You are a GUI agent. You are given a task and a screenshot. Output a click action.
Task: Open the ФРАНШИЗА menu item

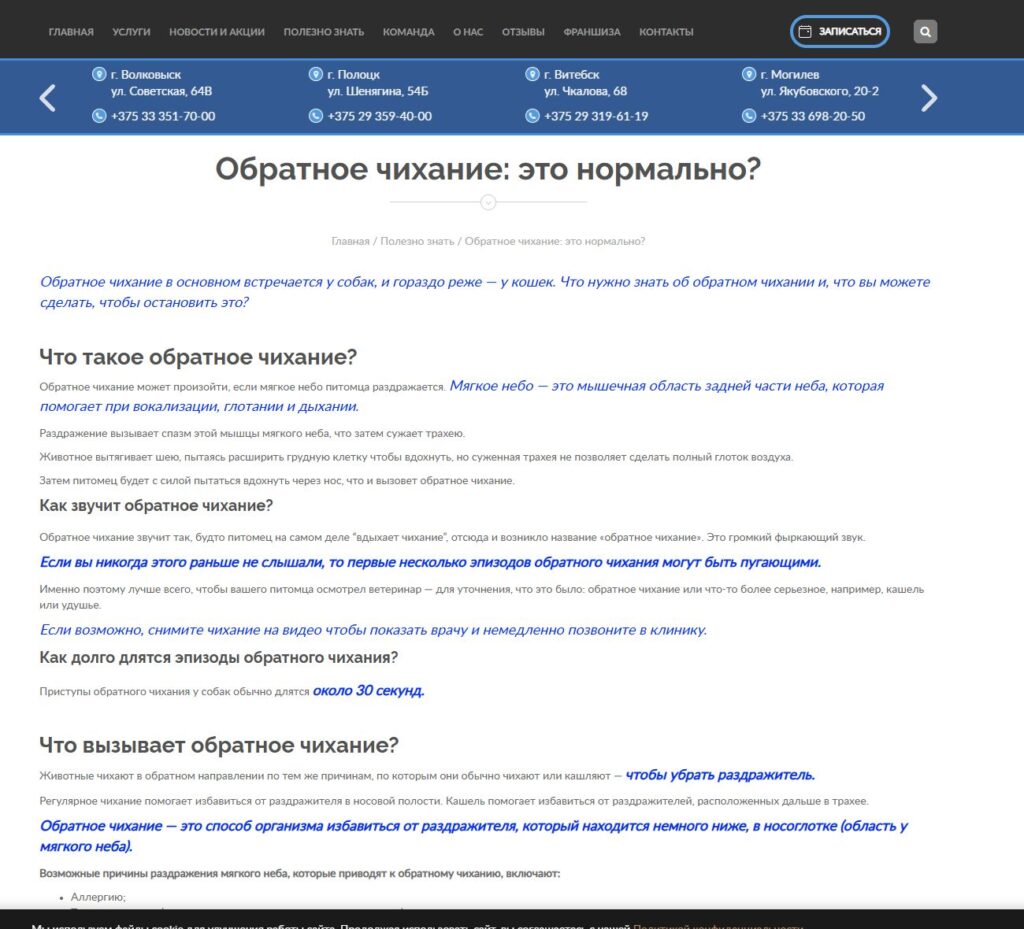pos(592,32)
